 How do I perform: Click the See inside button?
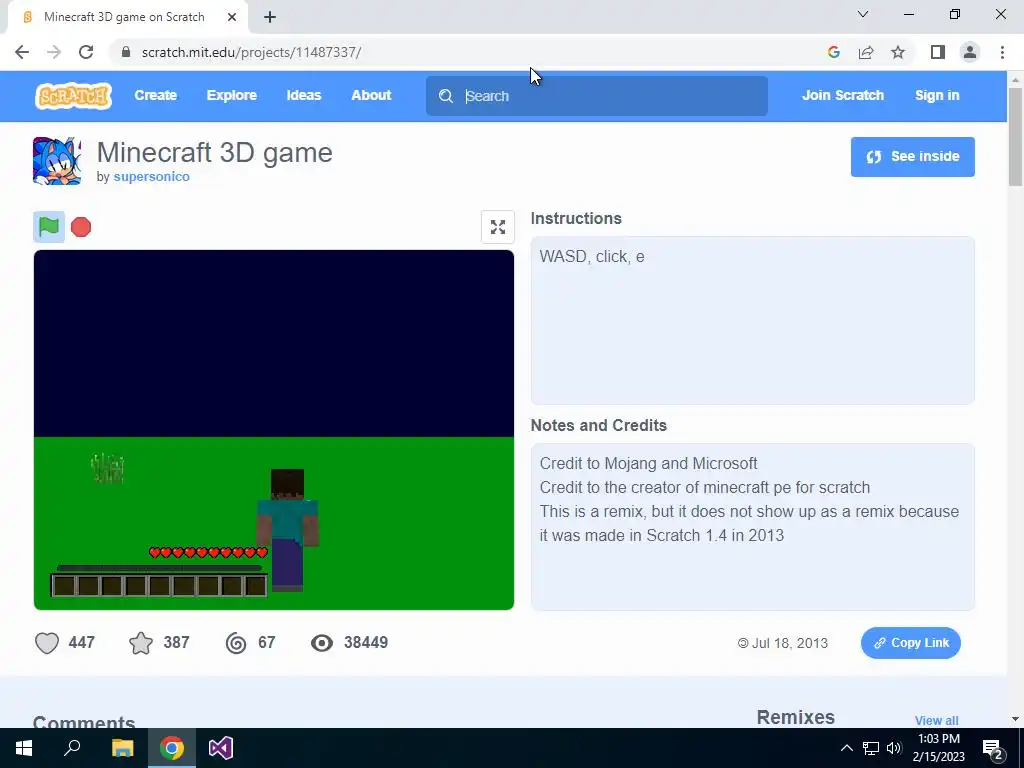[912, 157]
